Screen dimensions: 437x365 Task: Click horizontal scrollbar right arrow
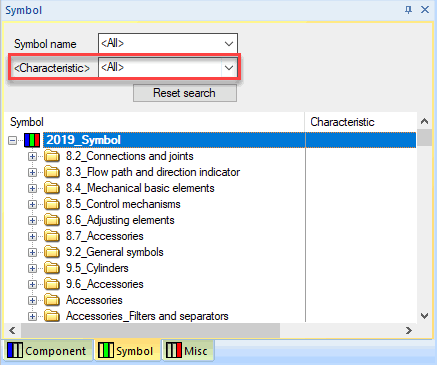[409, 330]
